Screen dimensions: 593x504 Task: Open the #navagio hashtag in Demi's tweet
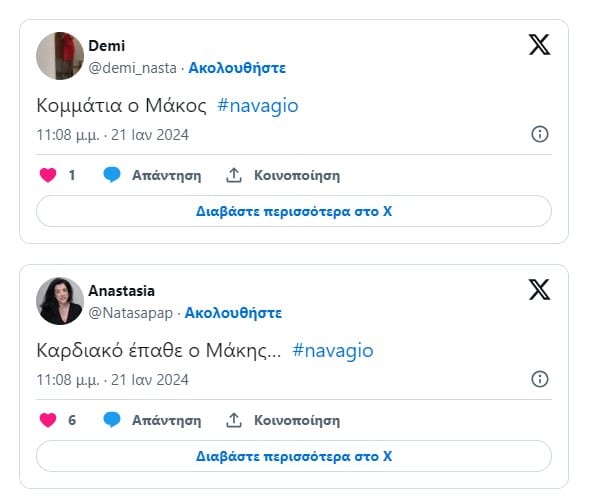[x=258, y=105]
